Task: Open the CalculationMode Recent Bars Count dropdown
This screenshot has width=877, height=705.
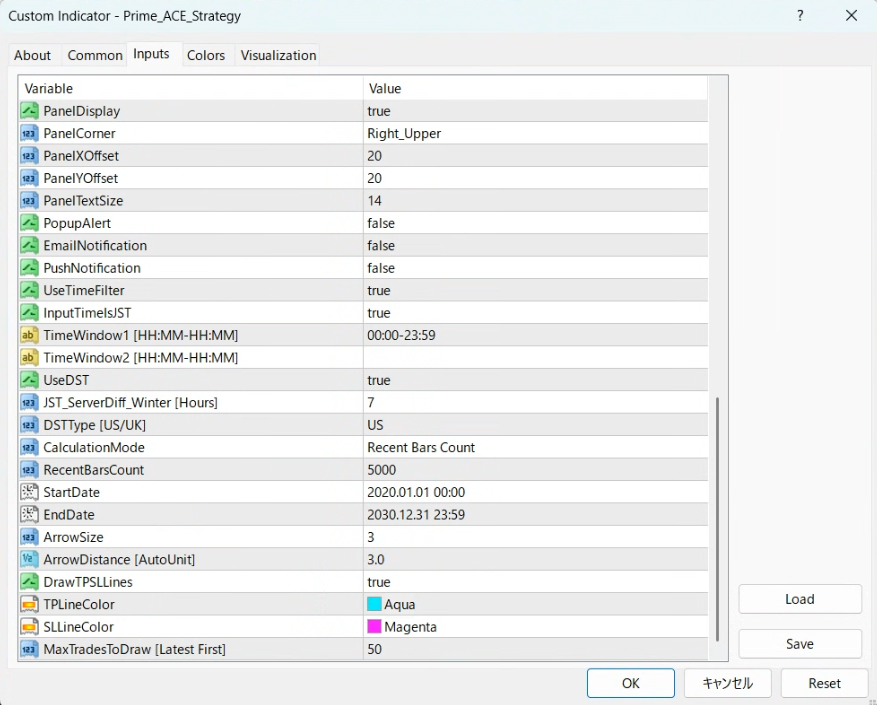Action: (x=535, y=447)
